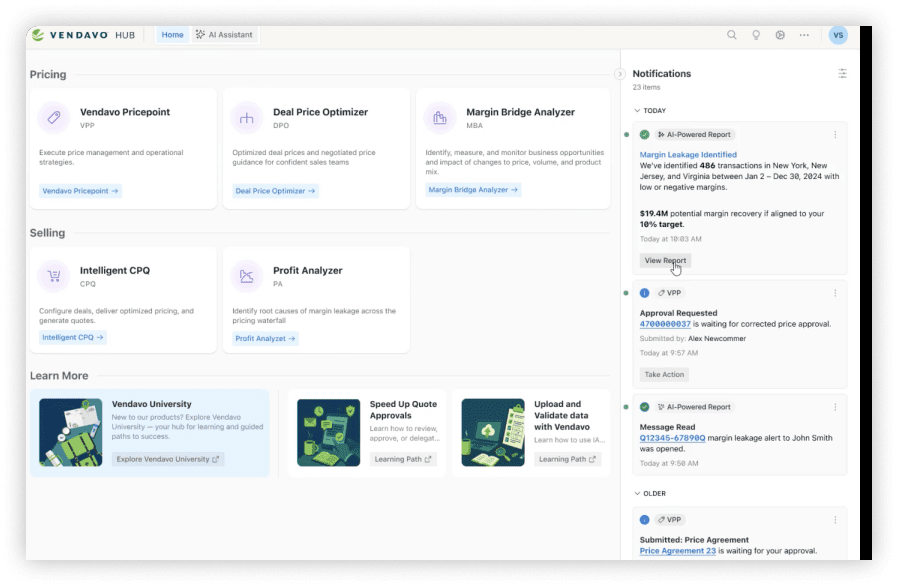Select the Intelligent CPQ card icon
Image resolution: width=899 pixels, height=586 pixels.
(x=55, y=275)
